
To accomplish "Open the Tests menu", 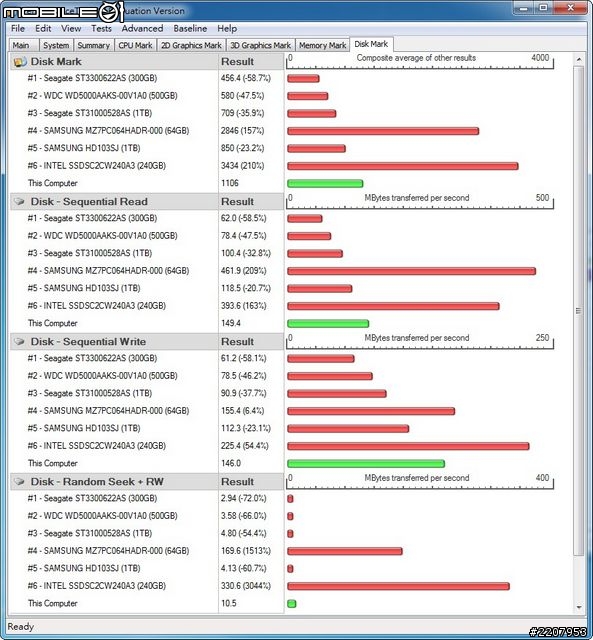I will tap(101, 29).
